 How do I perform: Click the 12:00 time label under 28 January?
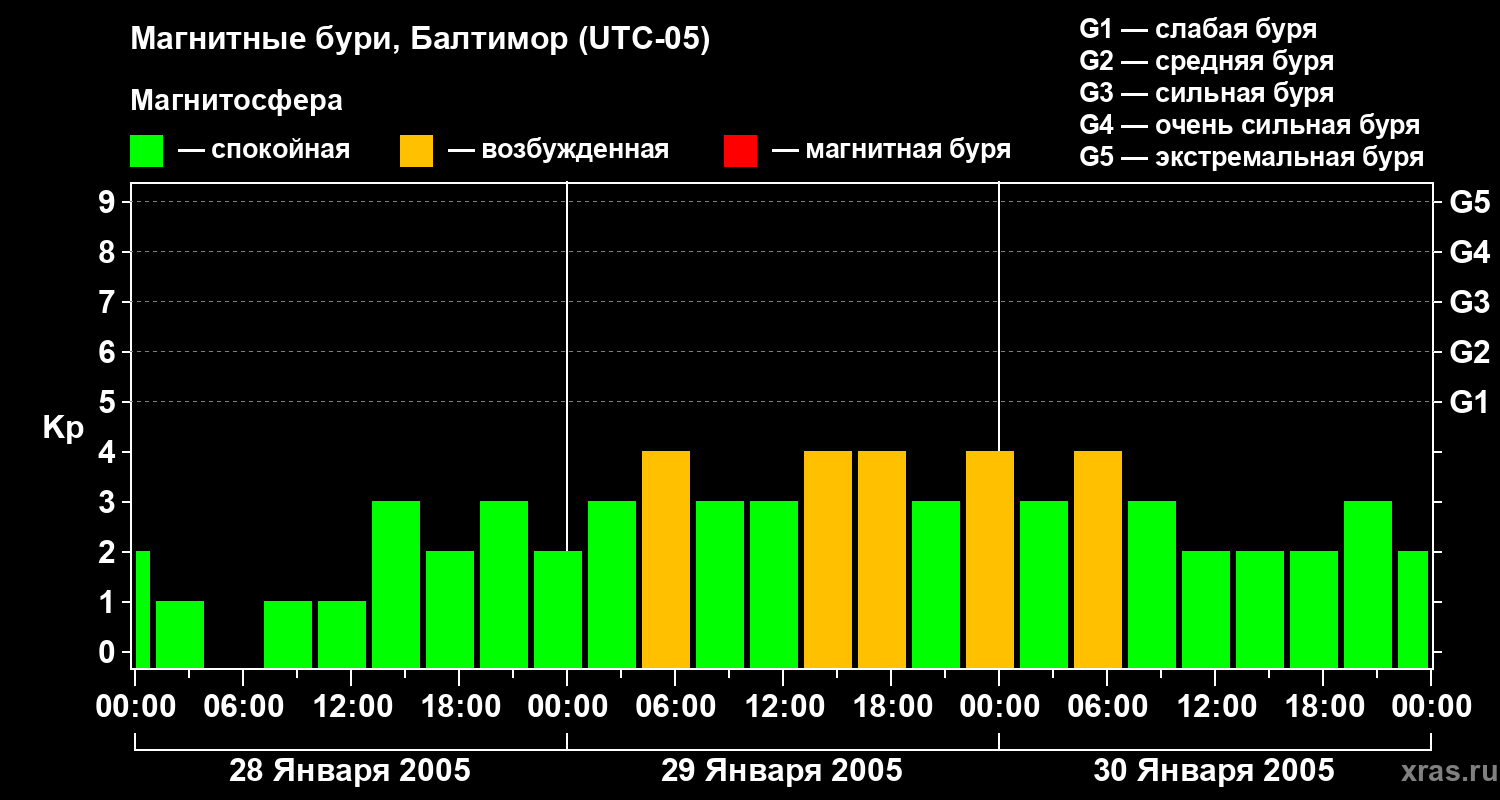coord(350,707)
